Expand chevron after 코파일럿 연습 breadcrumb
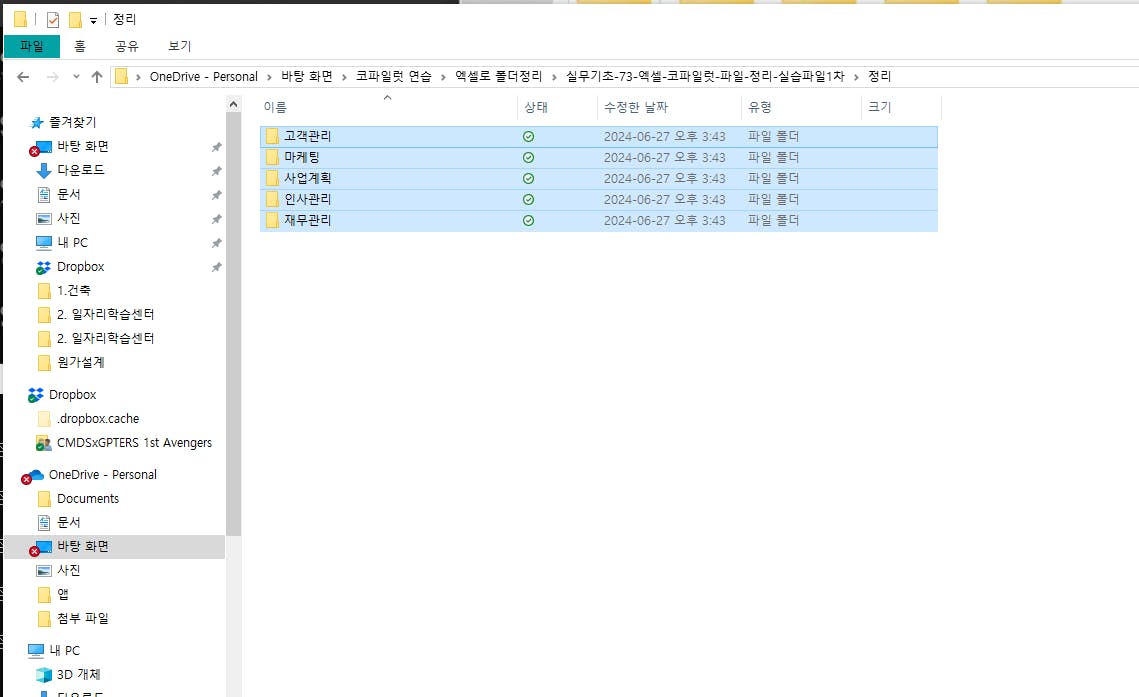Image resolution: width=1139 pixels, height=697 pixels. click(443, 77)
